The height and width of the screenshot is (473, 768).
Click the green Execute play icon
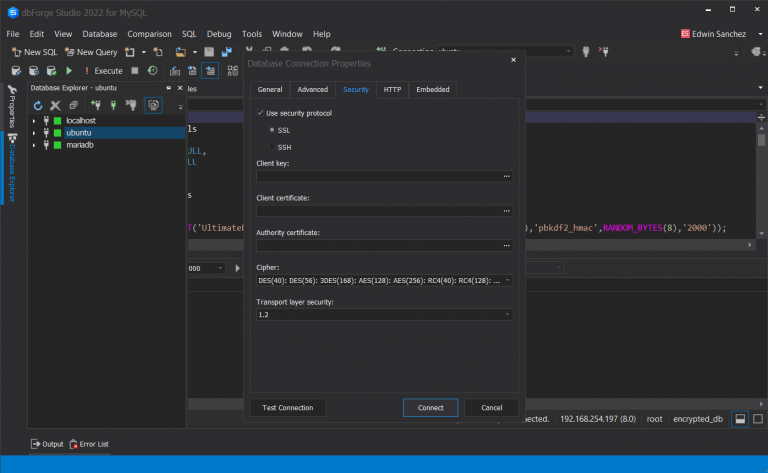click(69, 71)
